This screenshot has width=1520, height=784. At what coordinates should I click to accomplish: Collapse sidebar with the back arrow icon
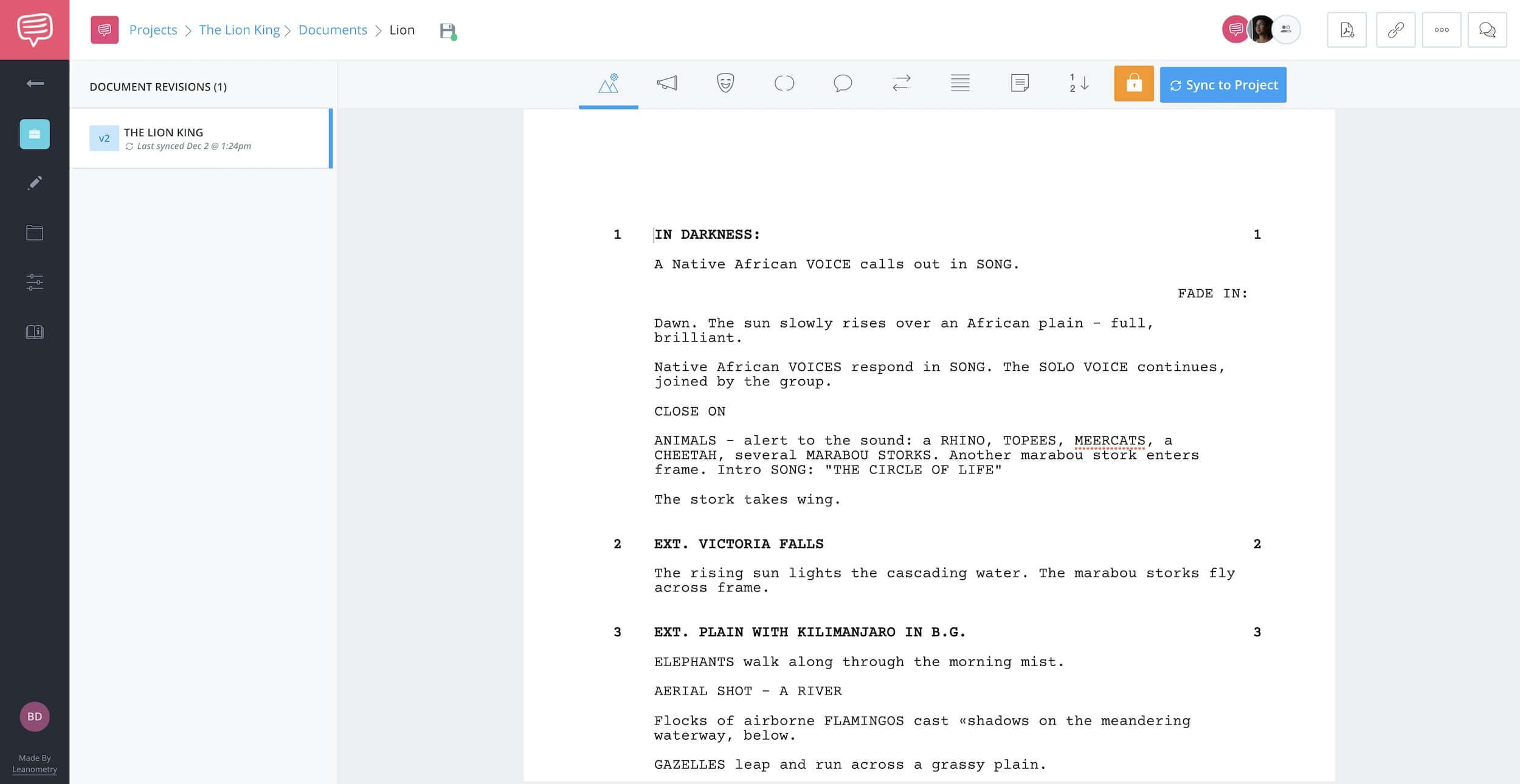[35, 83]
